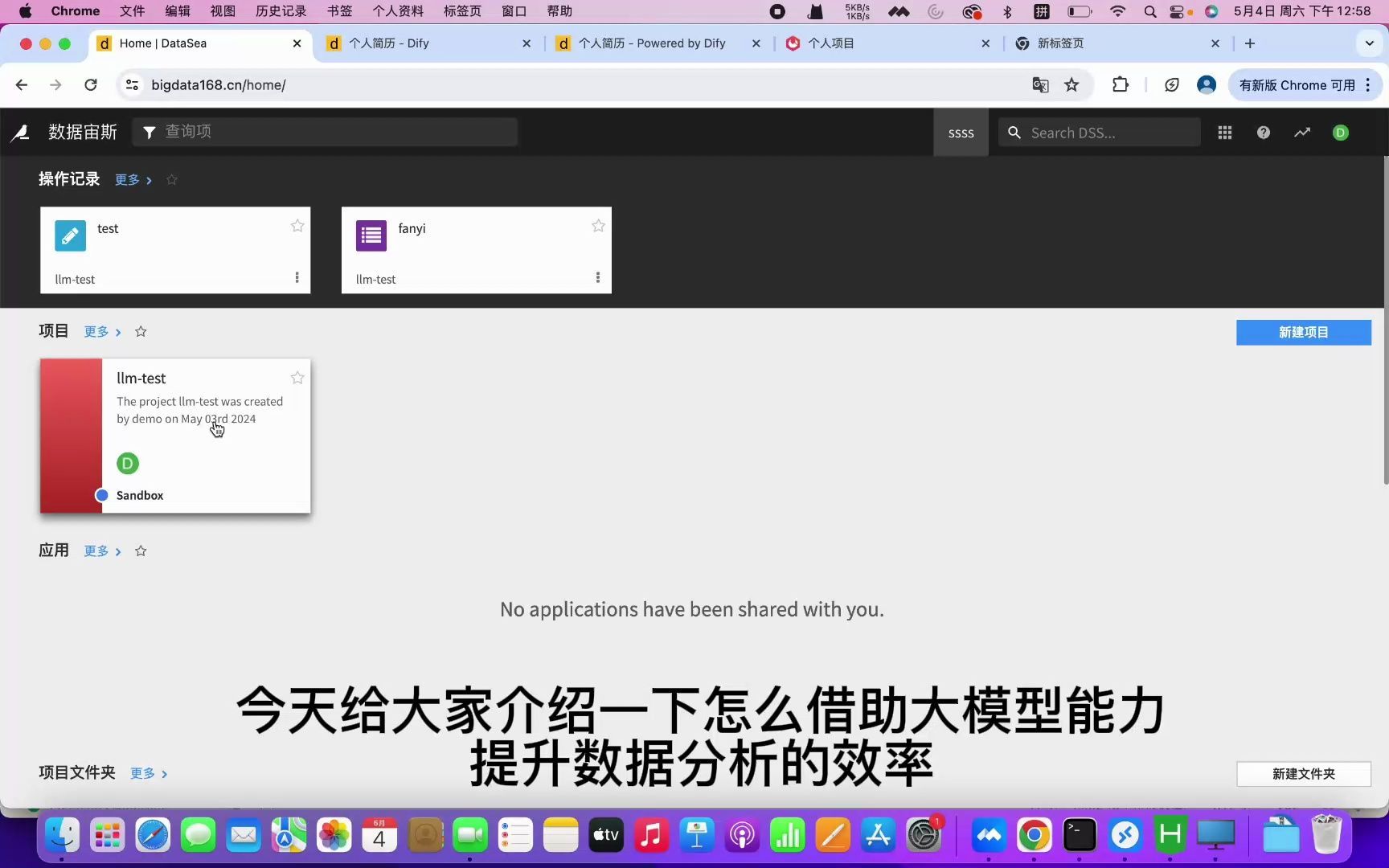The image size is (1389, 868).
Task: Click the purple list icon on fanyi card
Action: click(x=371, y=235)
